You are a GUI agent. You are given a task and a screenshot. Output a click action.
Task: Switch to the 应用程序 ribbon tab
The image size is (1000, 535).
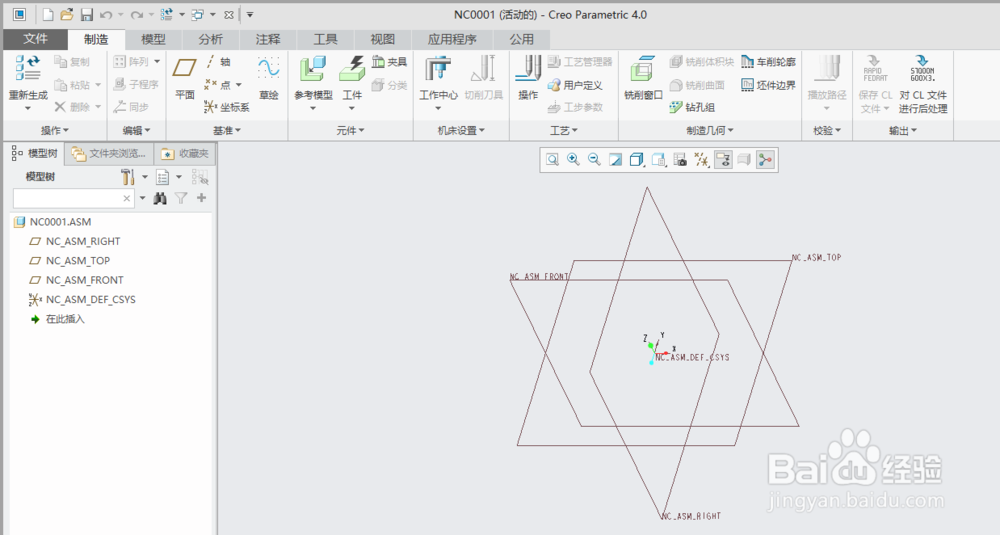coord(452,40)
